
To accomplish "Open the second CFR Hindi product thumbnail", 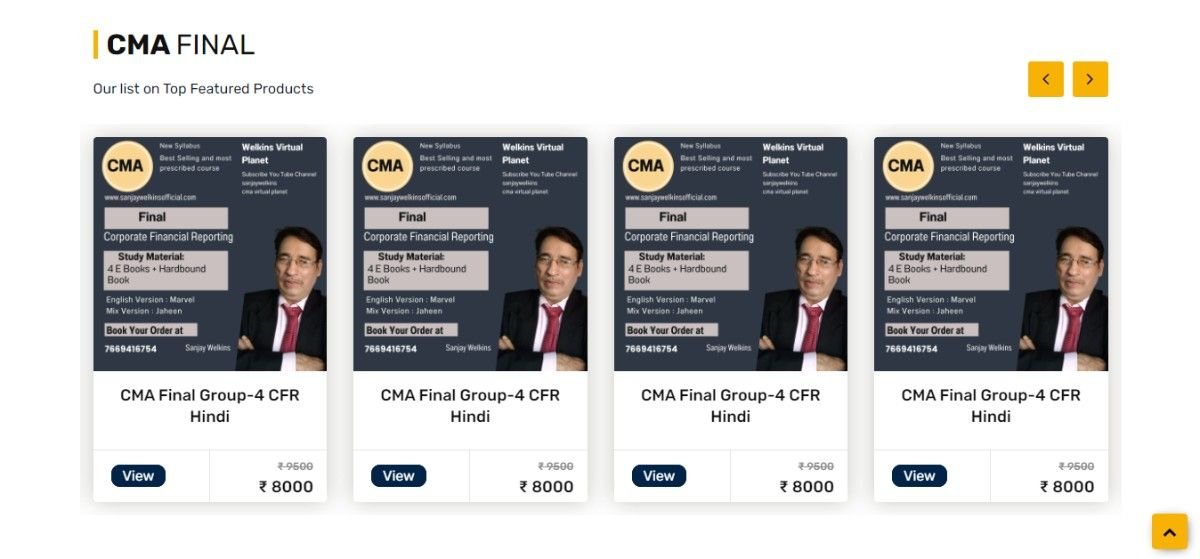I will (470, 254).
